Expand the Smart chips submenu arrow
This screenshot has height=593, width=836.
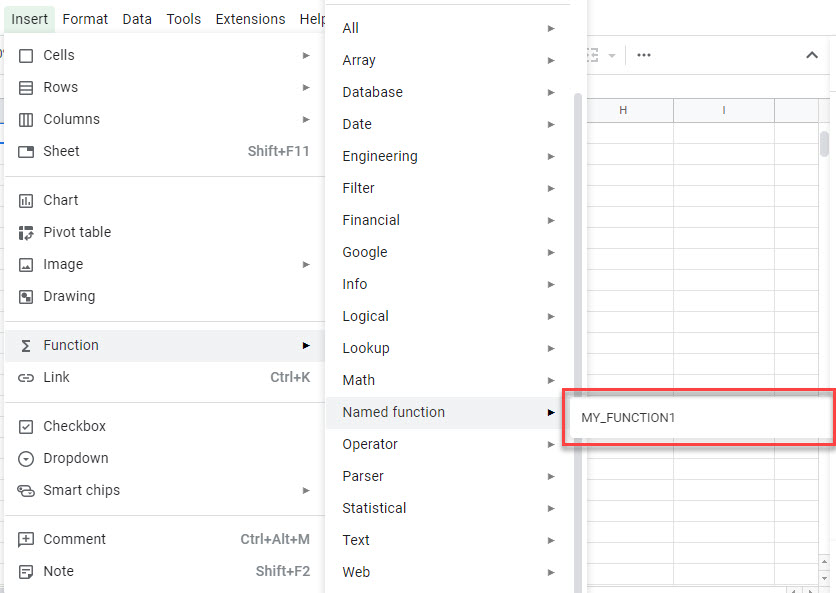tap(306, 490)
